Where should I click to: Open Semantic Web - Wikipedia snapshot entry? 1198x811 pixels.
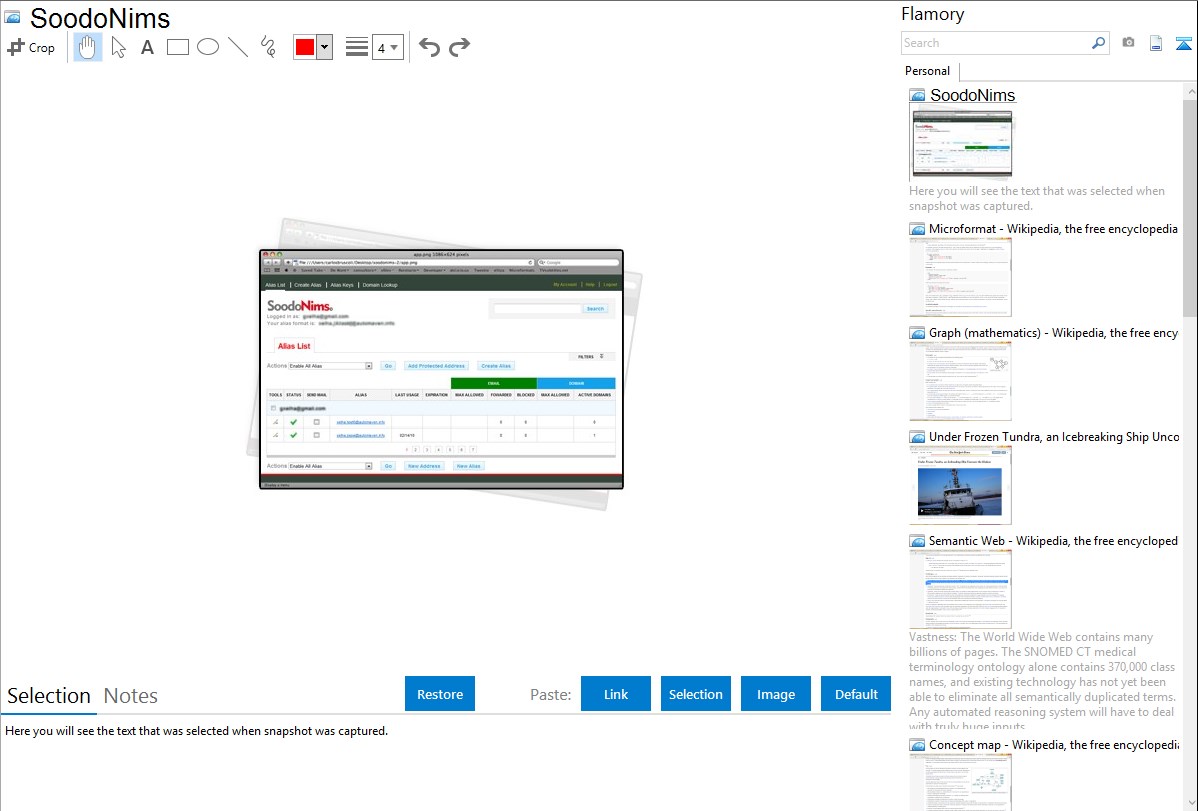(x=1053, y=540)
